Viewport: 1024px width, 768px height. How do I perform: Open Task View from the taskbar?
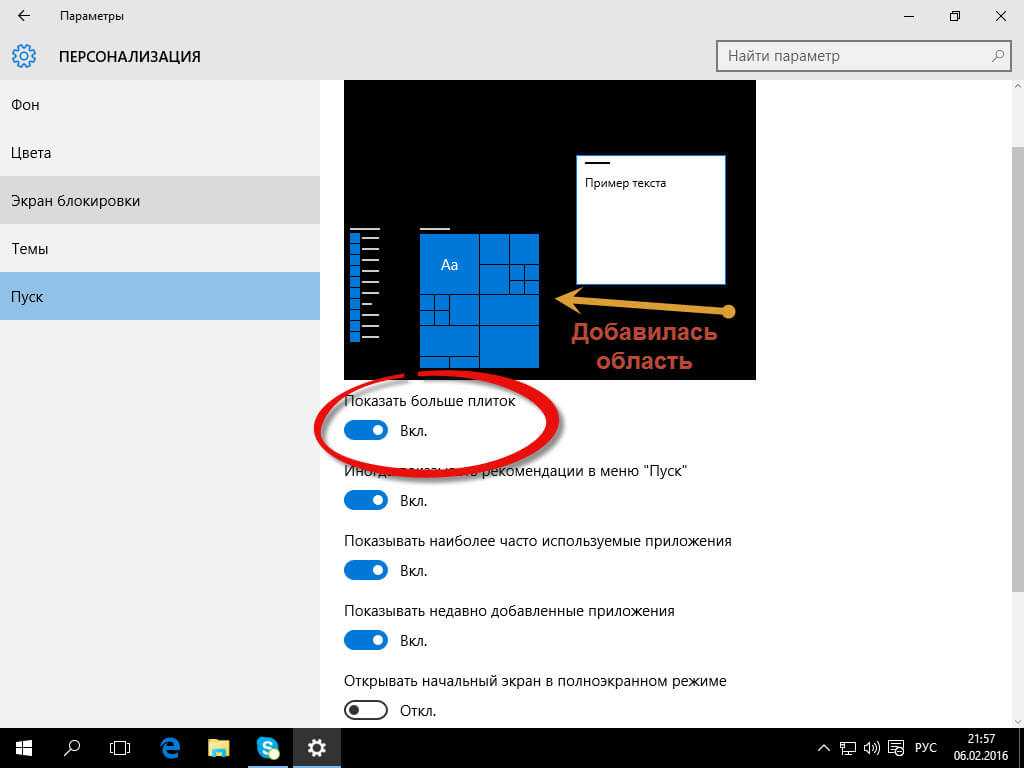tap(120, 747)
